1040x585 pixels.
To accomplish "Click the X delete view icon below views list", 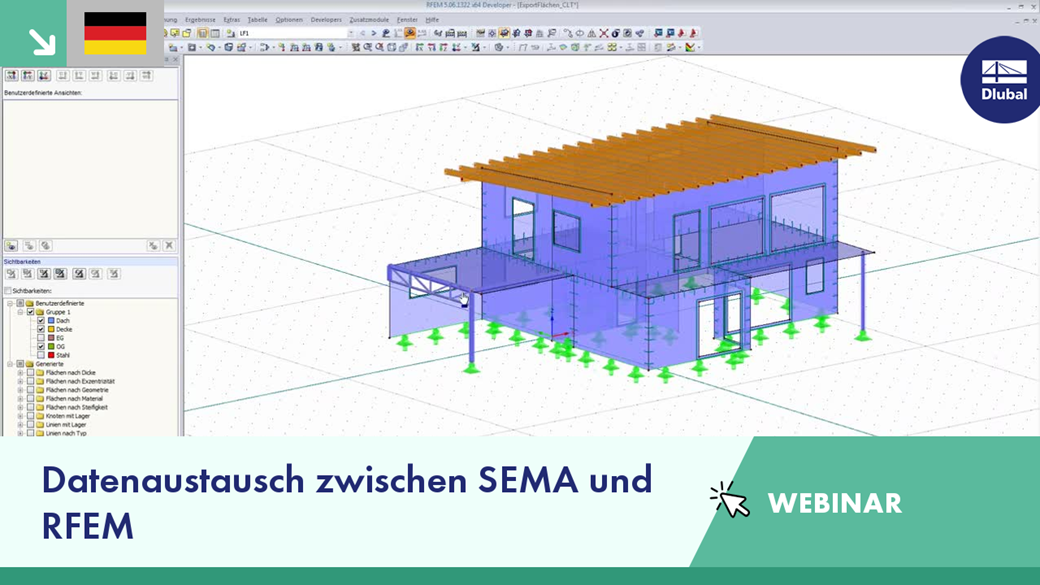I will pyautogui.click(x=169, y=245).
